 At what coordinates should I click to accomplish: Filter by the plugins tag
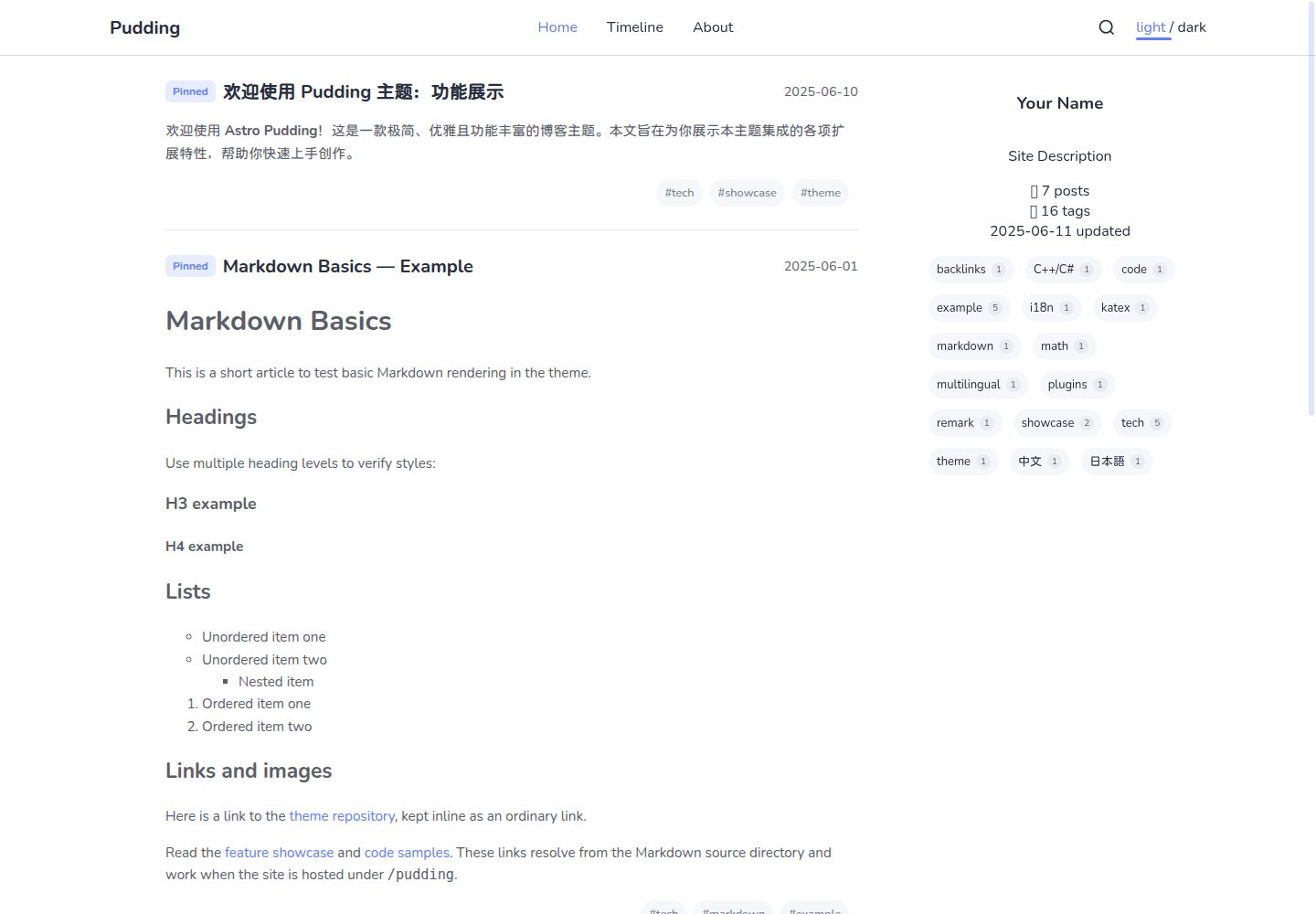tap(1077, 385)
